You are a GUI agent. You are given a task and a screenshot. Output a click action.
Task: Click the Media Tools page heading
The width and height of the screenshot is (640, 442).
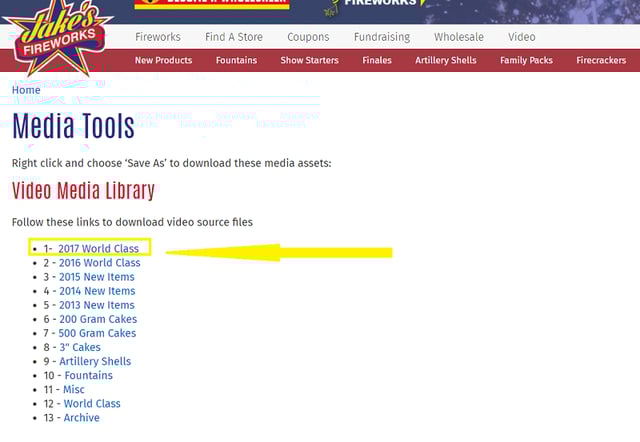73,126
